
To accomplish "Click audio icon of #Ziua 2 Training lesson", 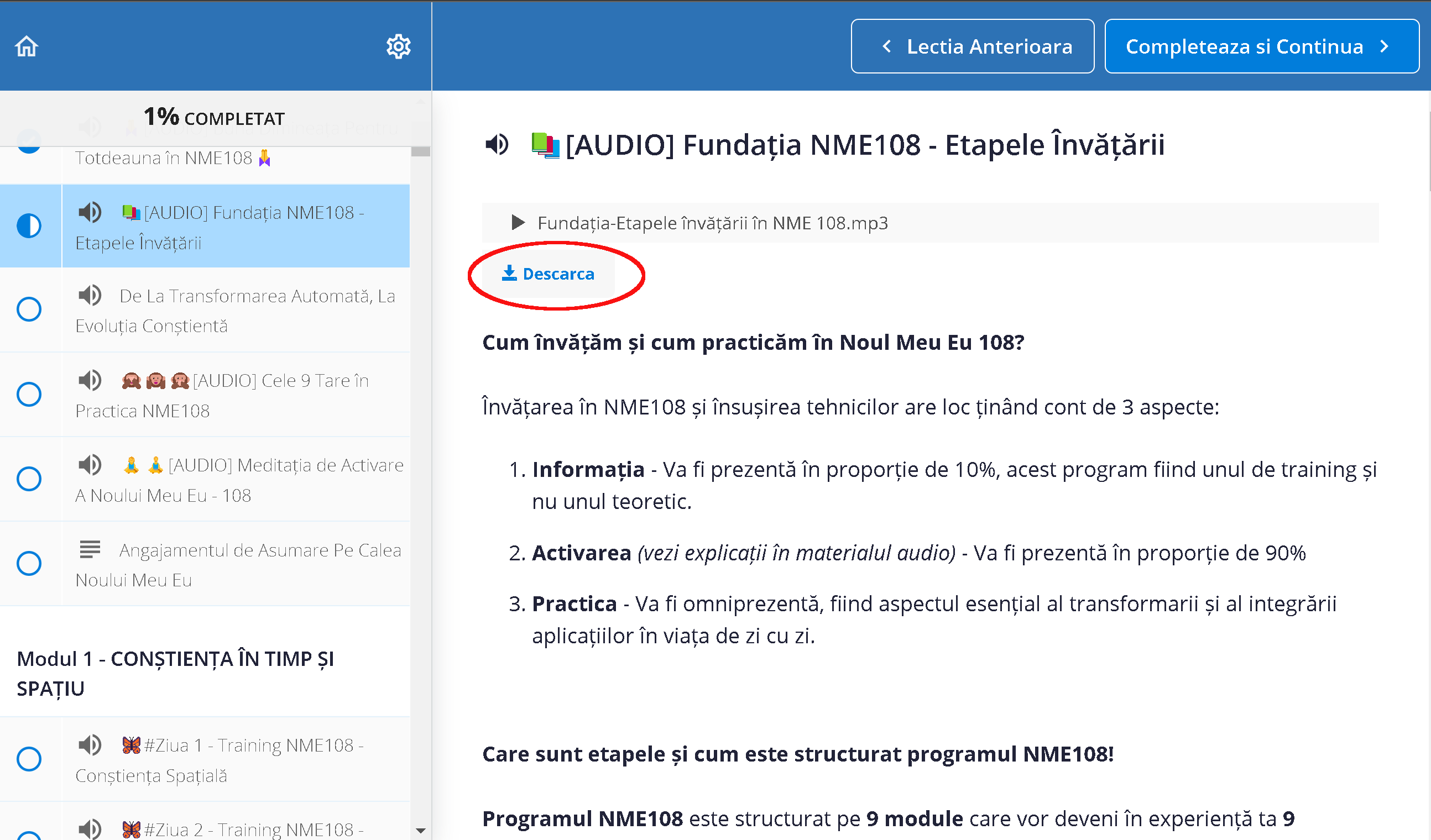I will 90,828.
